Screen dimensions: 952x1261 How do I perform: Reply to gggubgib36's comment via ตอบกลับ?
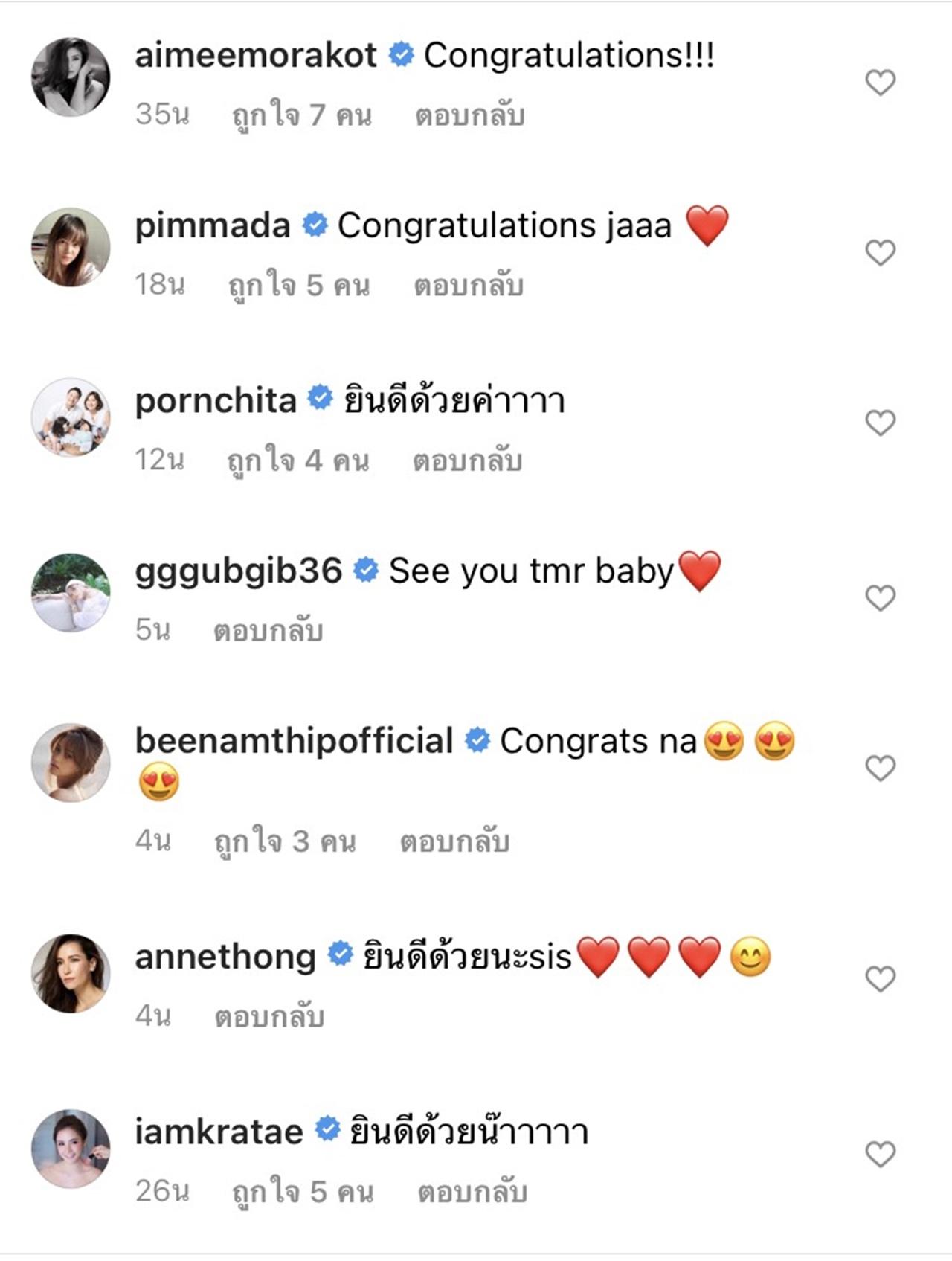[x=268, y=631]
